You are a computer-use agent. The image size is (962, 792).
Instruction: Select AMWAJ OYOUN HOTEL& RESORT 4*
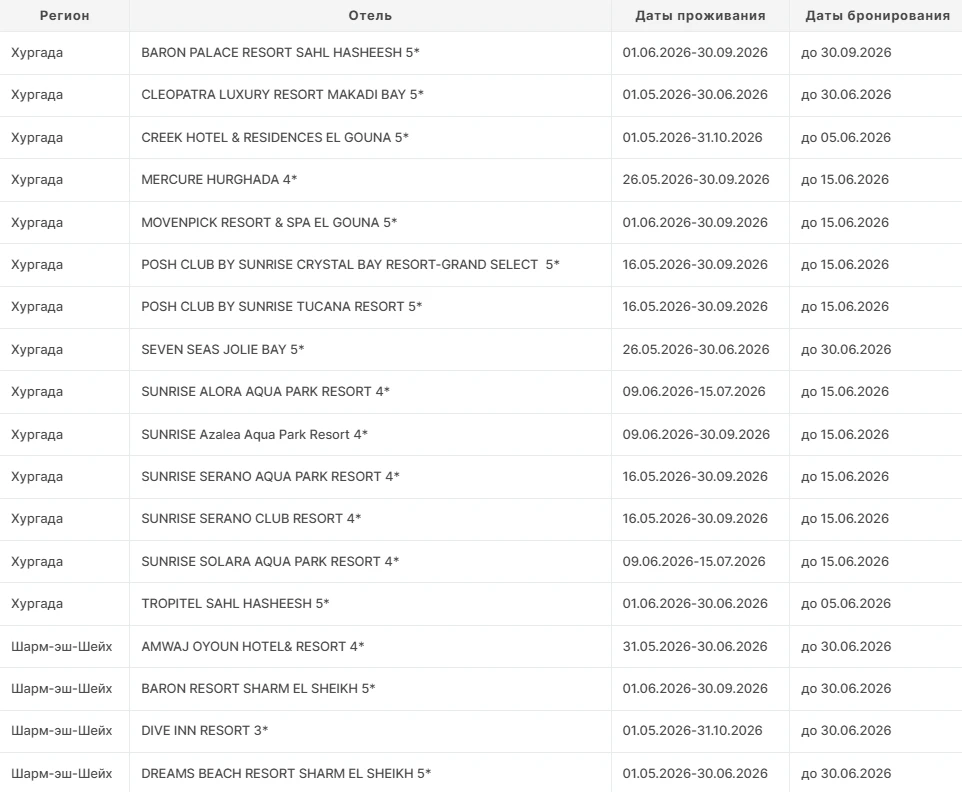pyautogui.click(x=253, y=647)
